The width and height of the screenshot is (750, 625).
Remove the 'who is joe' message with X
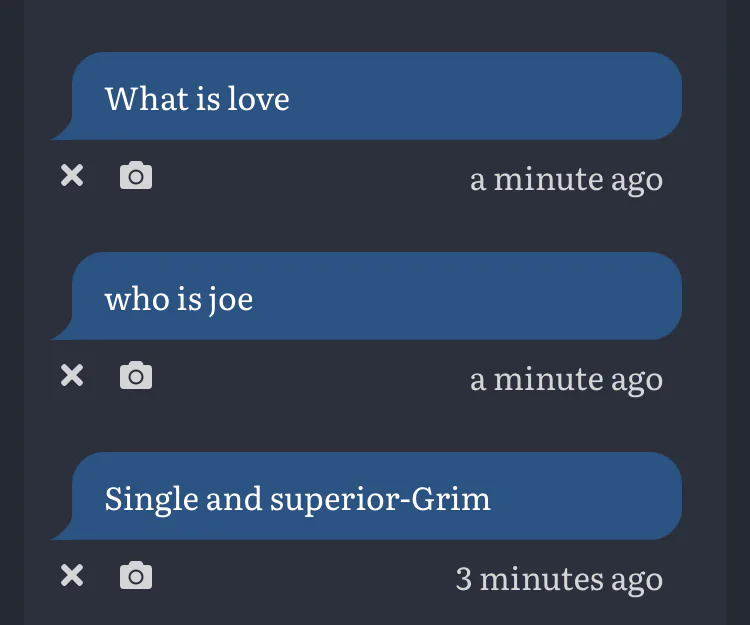(72, 375)
